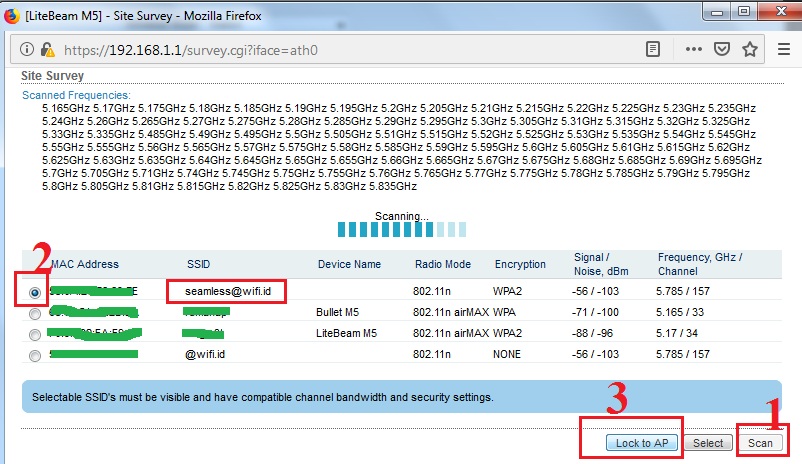Viewport: 802px width, 464px height.
Task: Click the seamless@wifi.id SSID text
Action: (x=228, y=291)
